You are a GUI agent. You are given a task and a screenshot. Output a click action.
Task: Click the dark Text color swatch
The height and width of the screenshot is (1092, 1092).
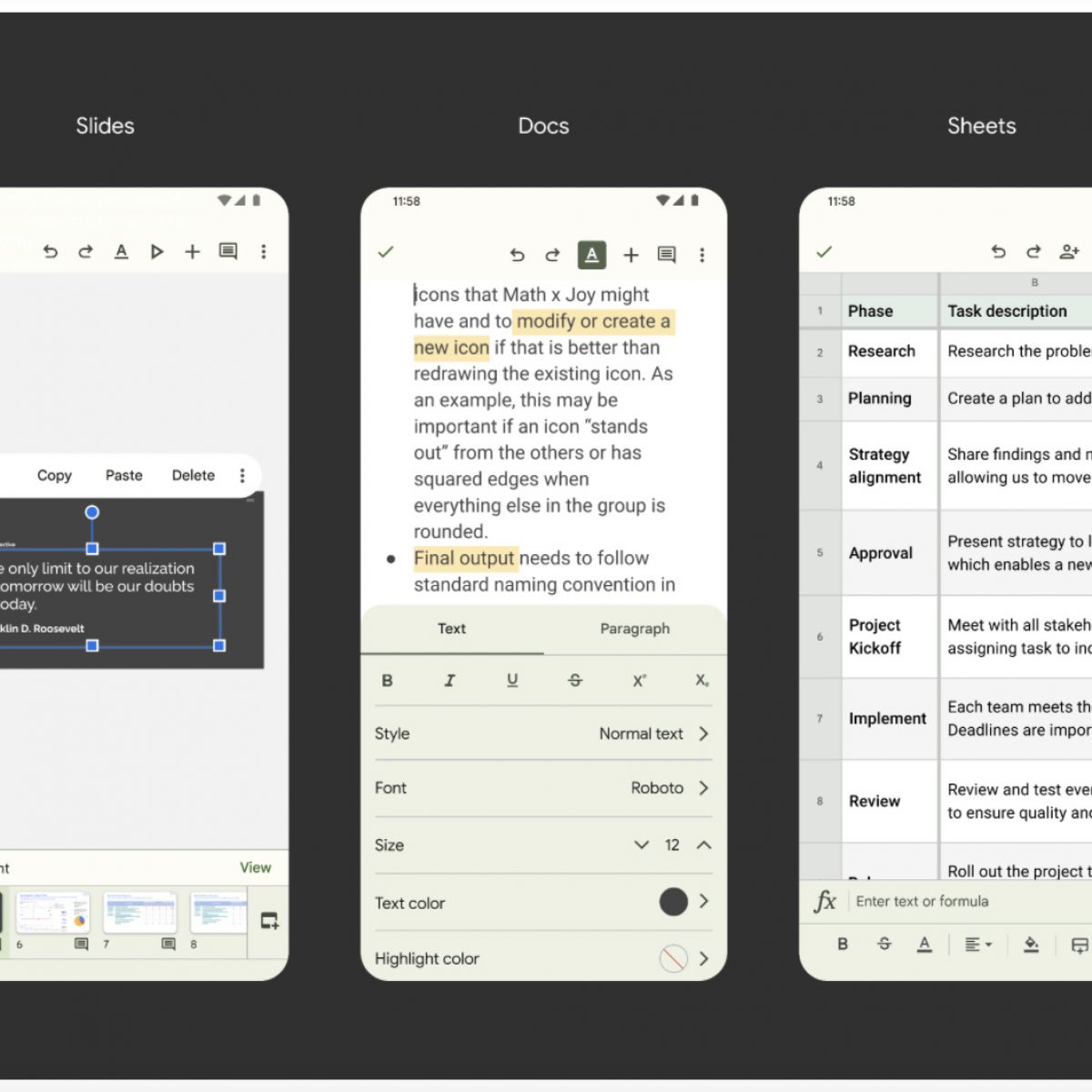(x=673, y=902)
